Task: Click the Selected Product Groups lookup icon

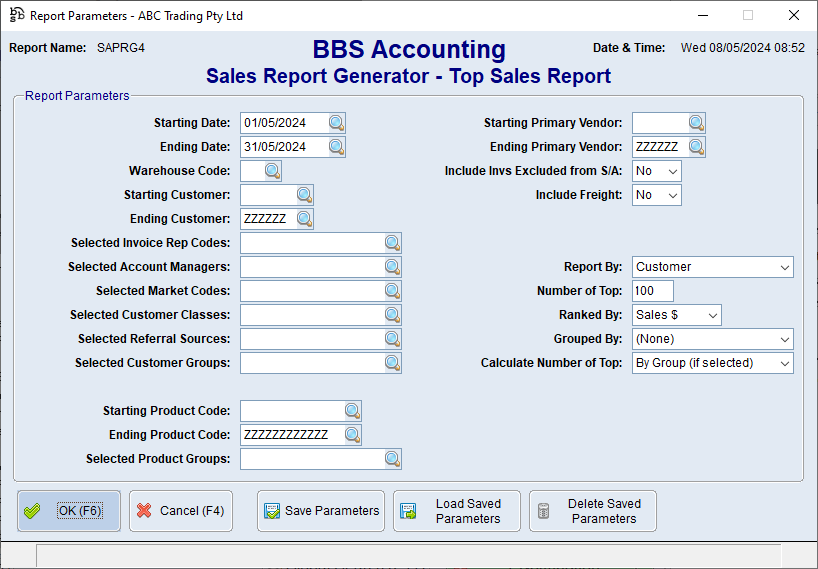Action: coord(393,459)
